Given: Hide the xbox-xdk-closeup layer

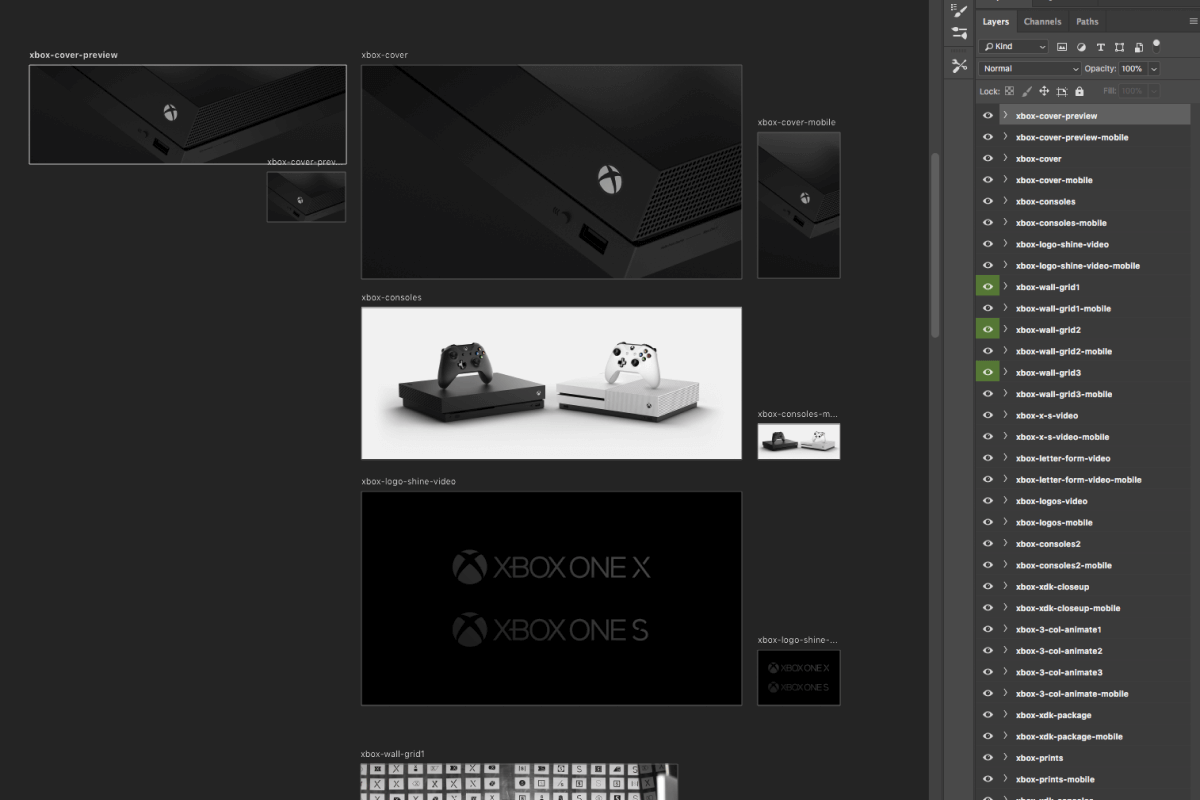Looking at the screenshot, I should [x=988, y=586].
